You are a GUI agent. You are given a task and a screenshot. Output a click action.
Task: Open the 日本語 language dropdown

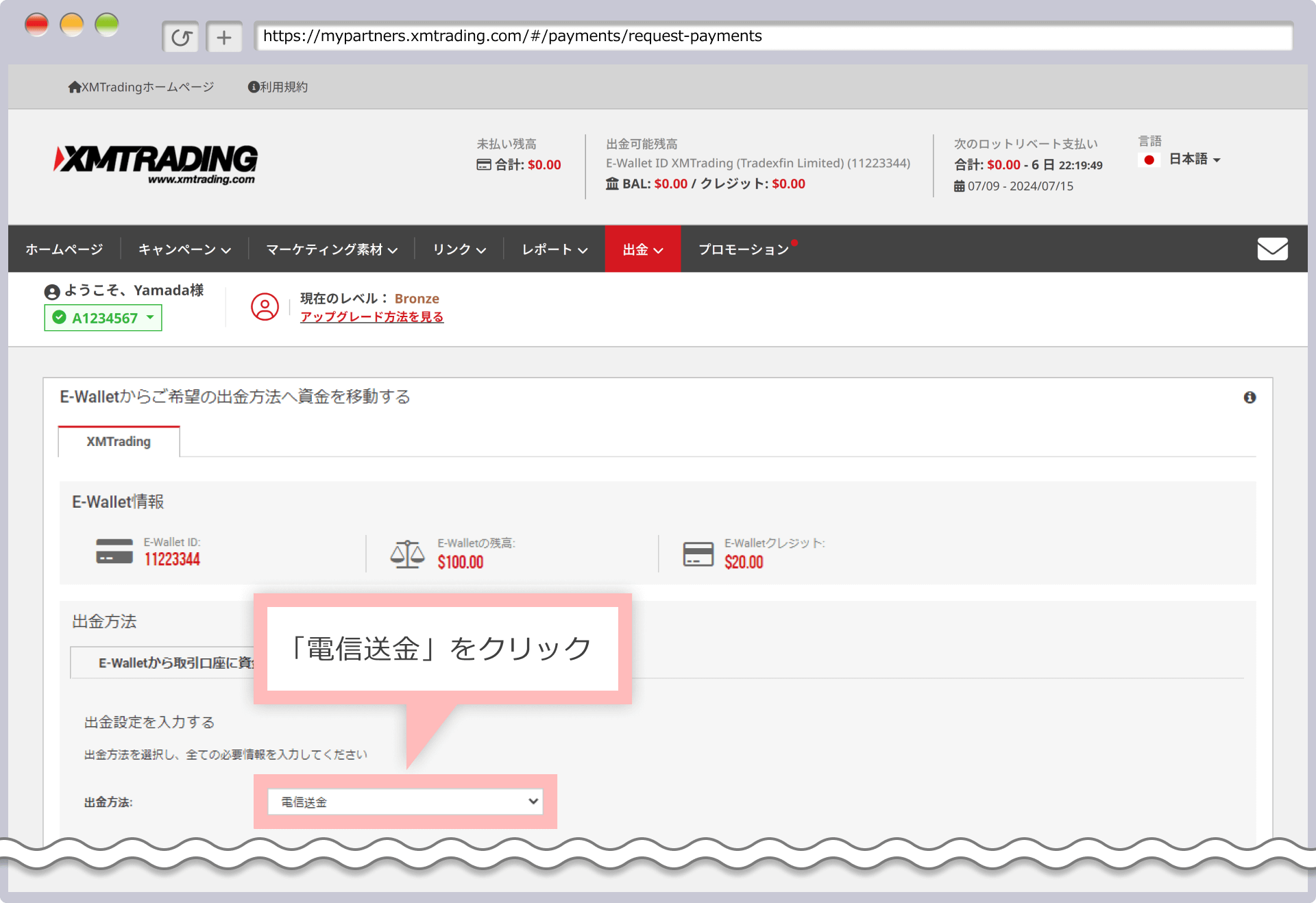coord(1195,160)
